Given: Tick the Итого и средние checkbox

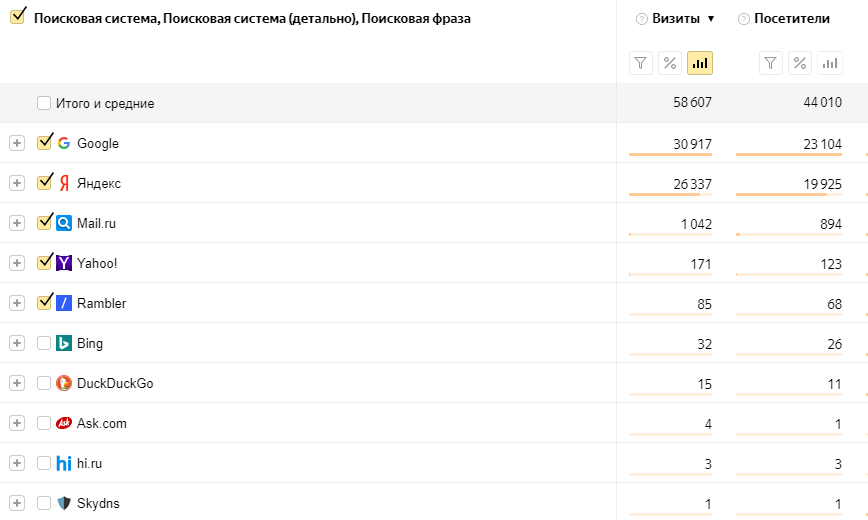Looking at the screenshot, I should 44,103.
